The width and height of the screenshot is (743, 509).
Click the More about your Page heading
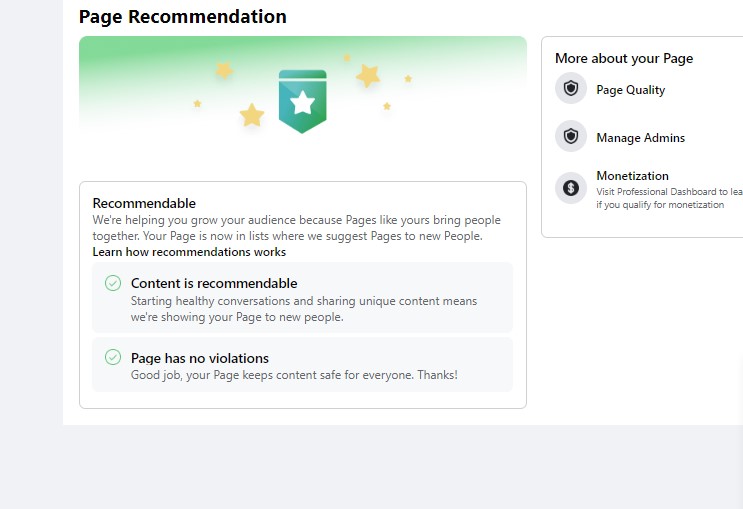pos(624,58)
